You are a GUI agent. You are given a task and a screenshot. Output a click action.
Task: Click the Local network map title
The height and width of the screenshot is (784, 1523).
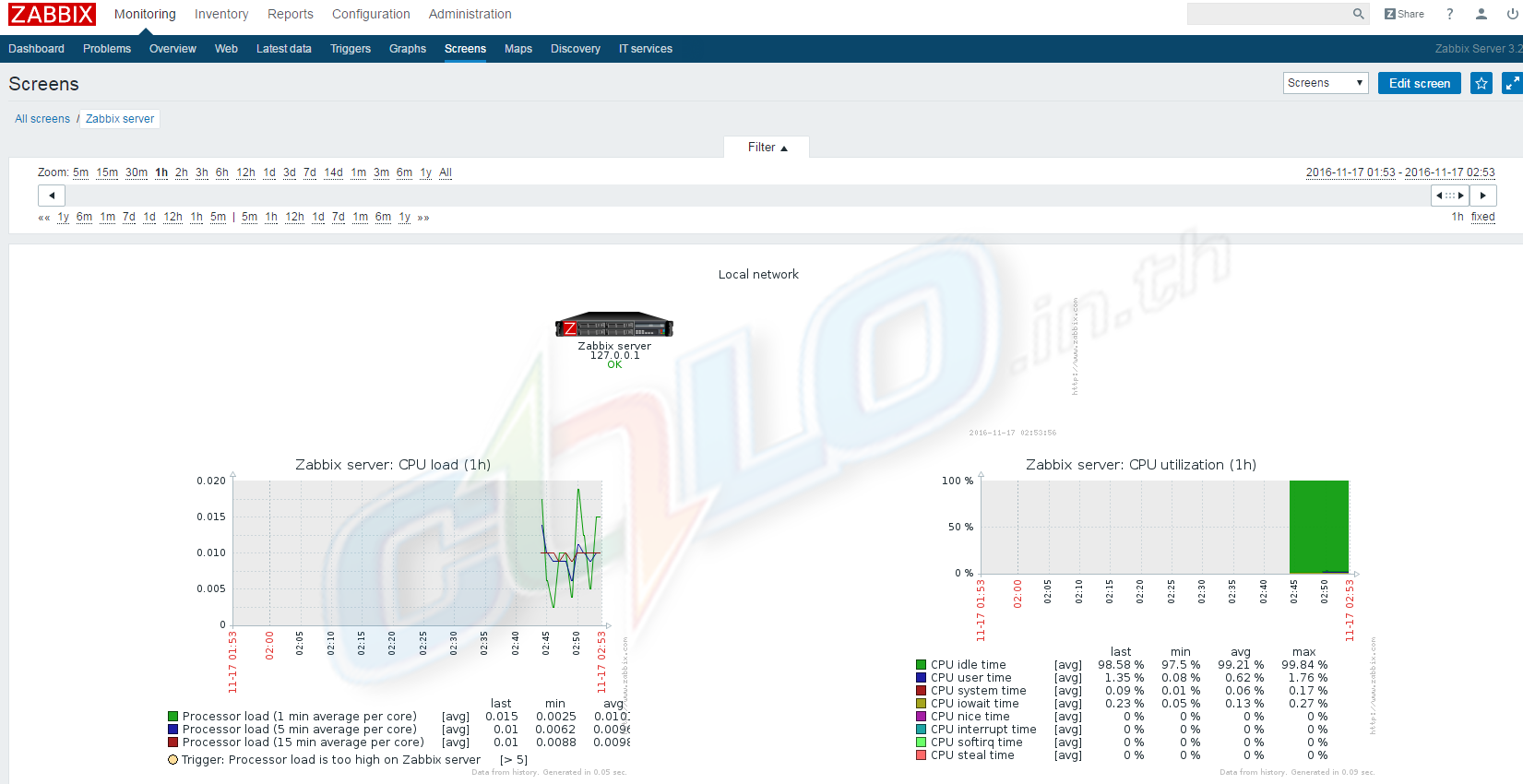[758, 275]
